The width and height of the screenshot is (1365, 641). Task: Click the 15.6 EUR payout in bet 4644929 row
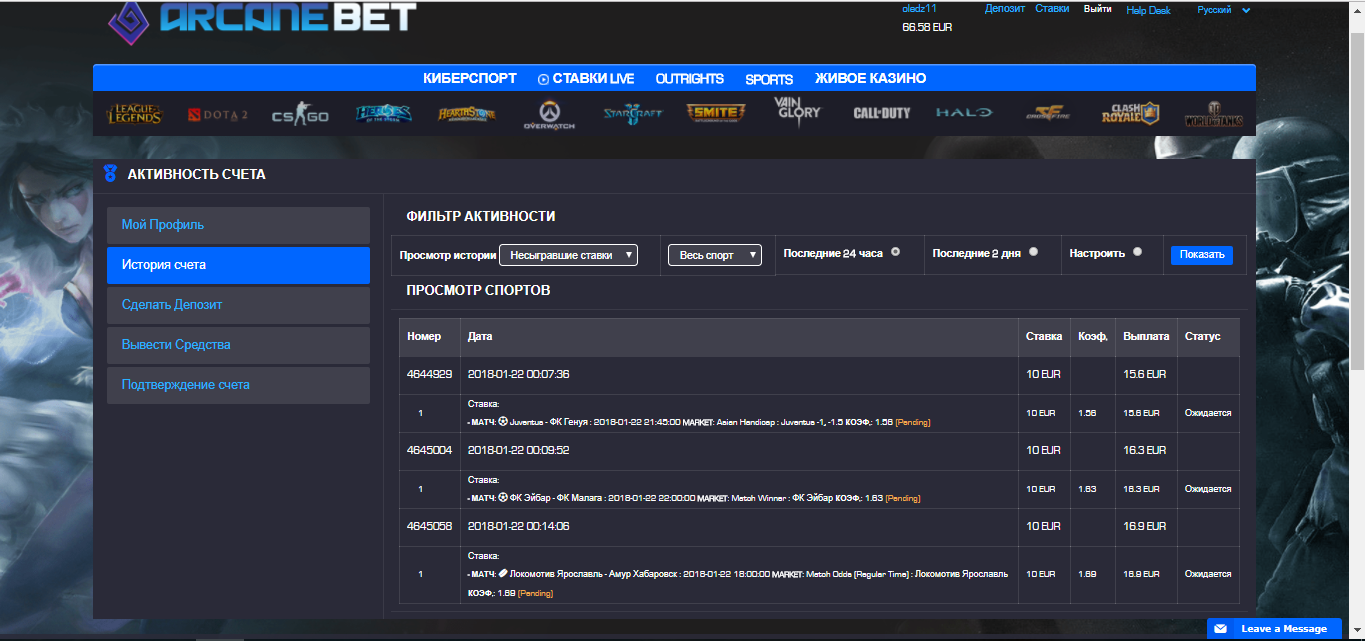1145,374
